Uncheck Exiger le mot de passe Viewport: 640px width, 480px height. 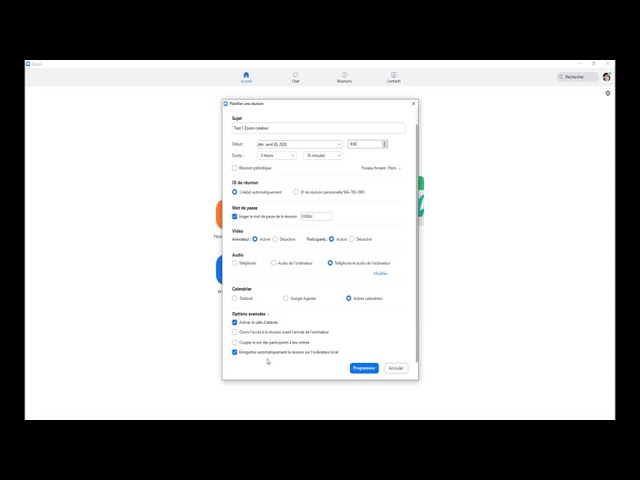[235, 216]
